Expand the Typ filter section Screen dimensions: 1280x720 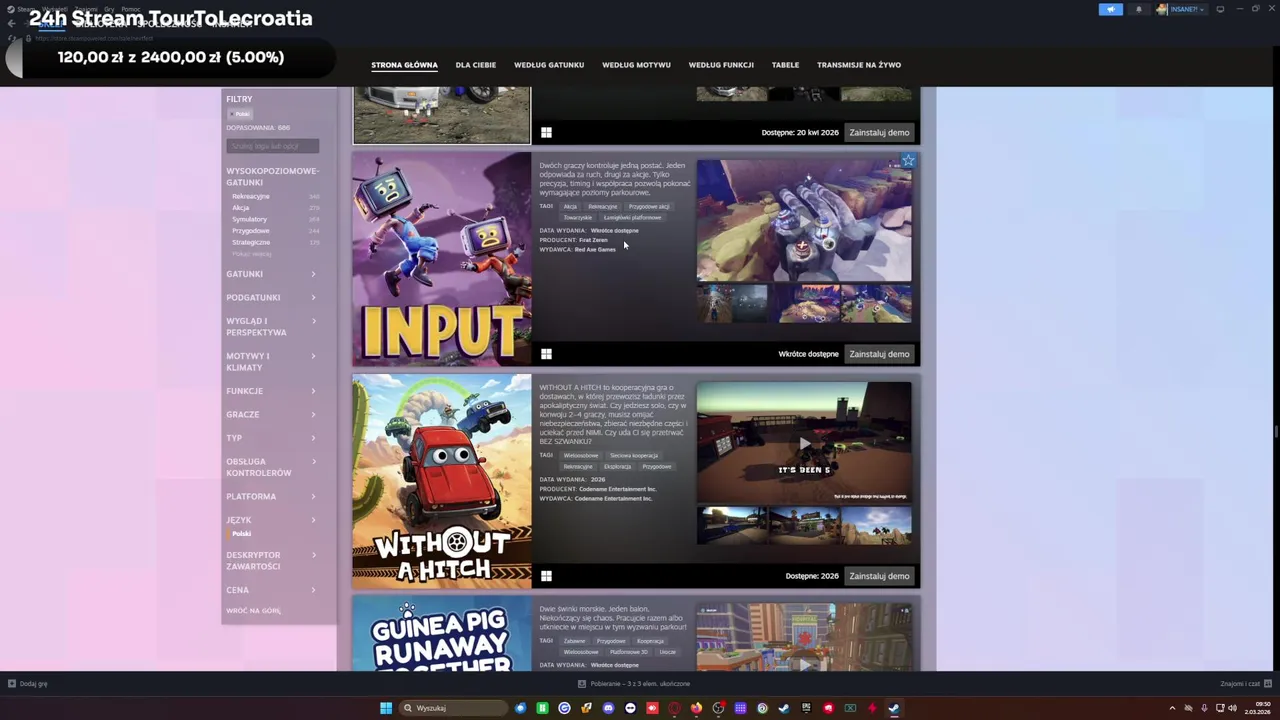click(271, 438)
